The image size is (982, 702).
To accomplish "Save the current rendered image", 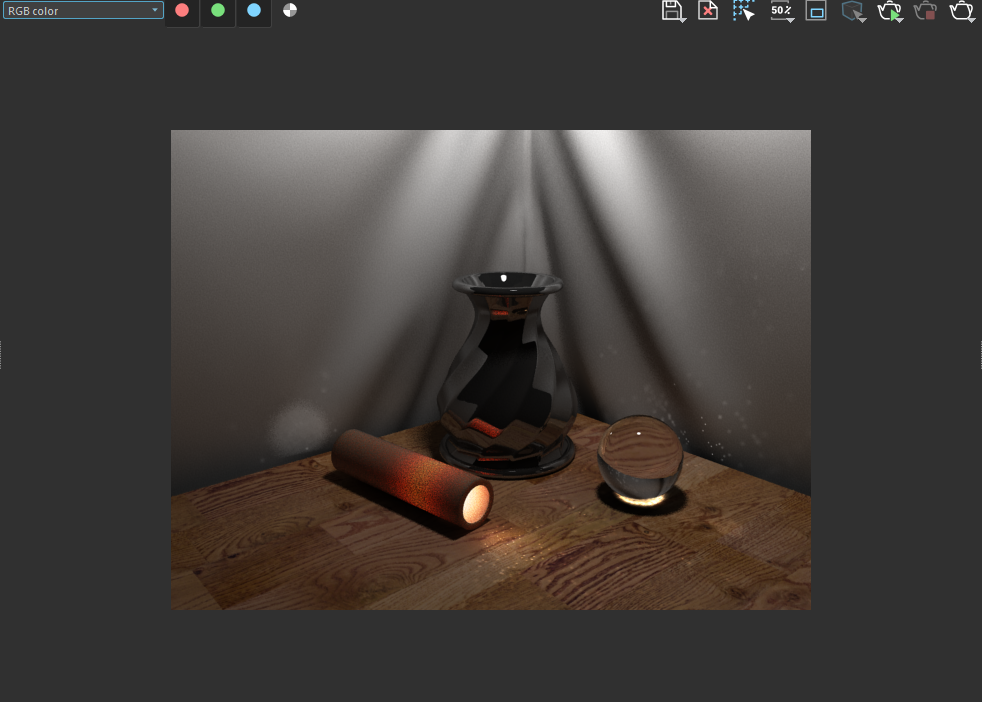I will click(673, 11).
